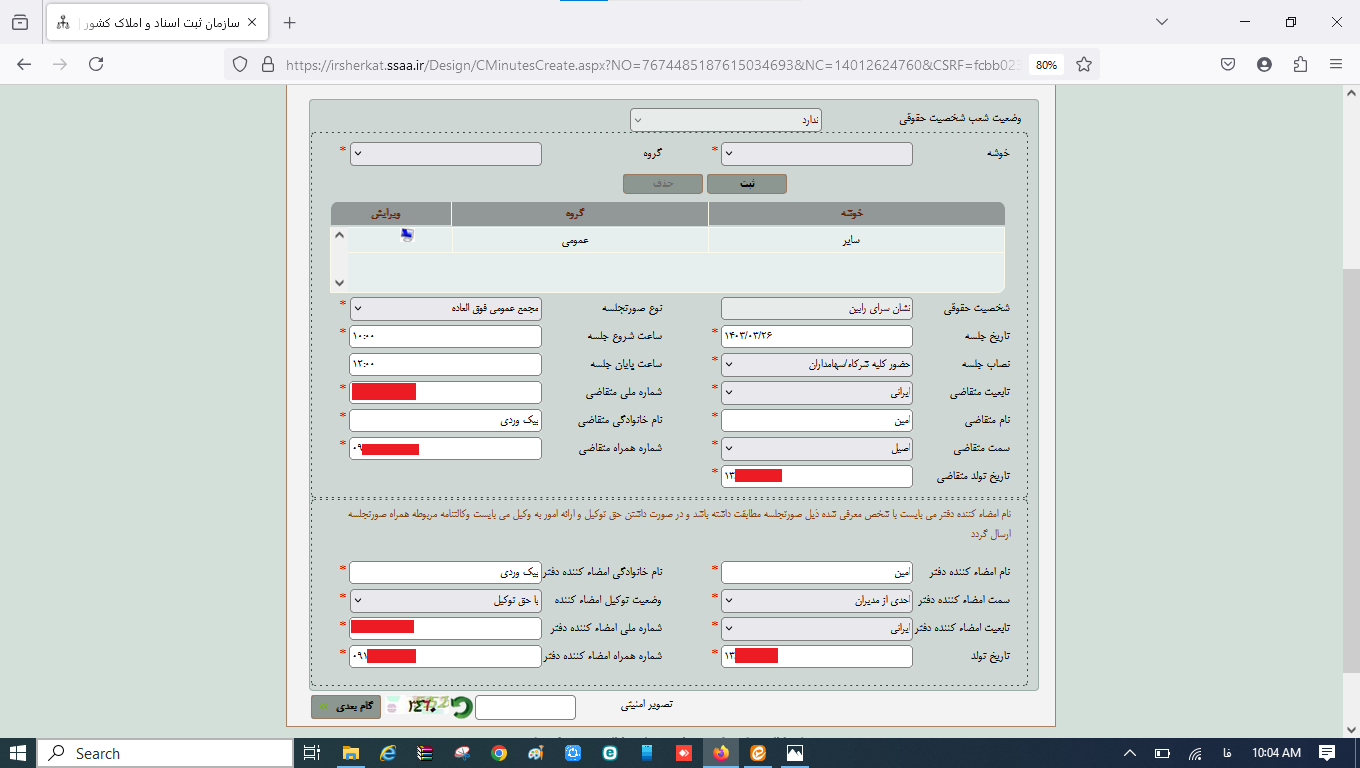Click the edit icon in the عمومی row
Screen dimensions: 1360x768
(x=407, y=235)
